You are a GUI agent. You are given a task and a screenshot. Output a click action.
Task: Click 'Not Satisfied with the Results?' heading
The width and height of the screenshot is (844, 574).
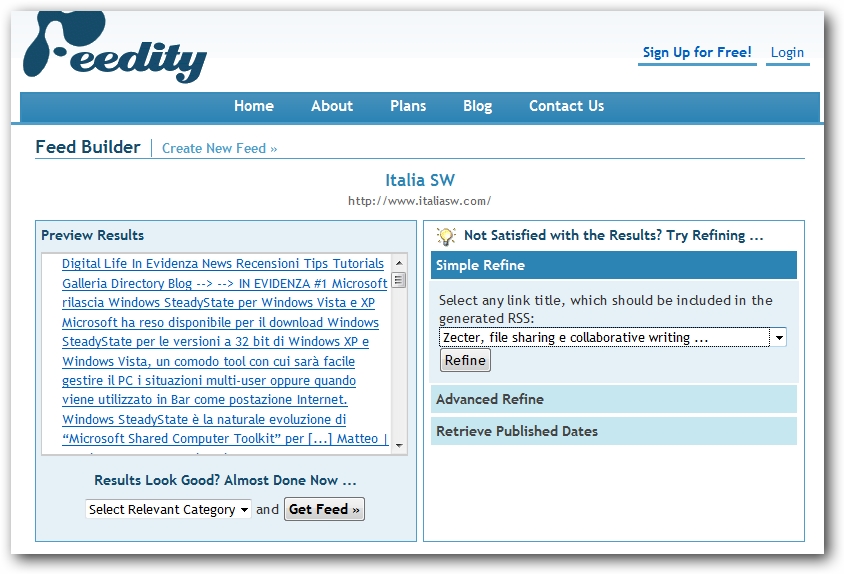click(614, 235)
